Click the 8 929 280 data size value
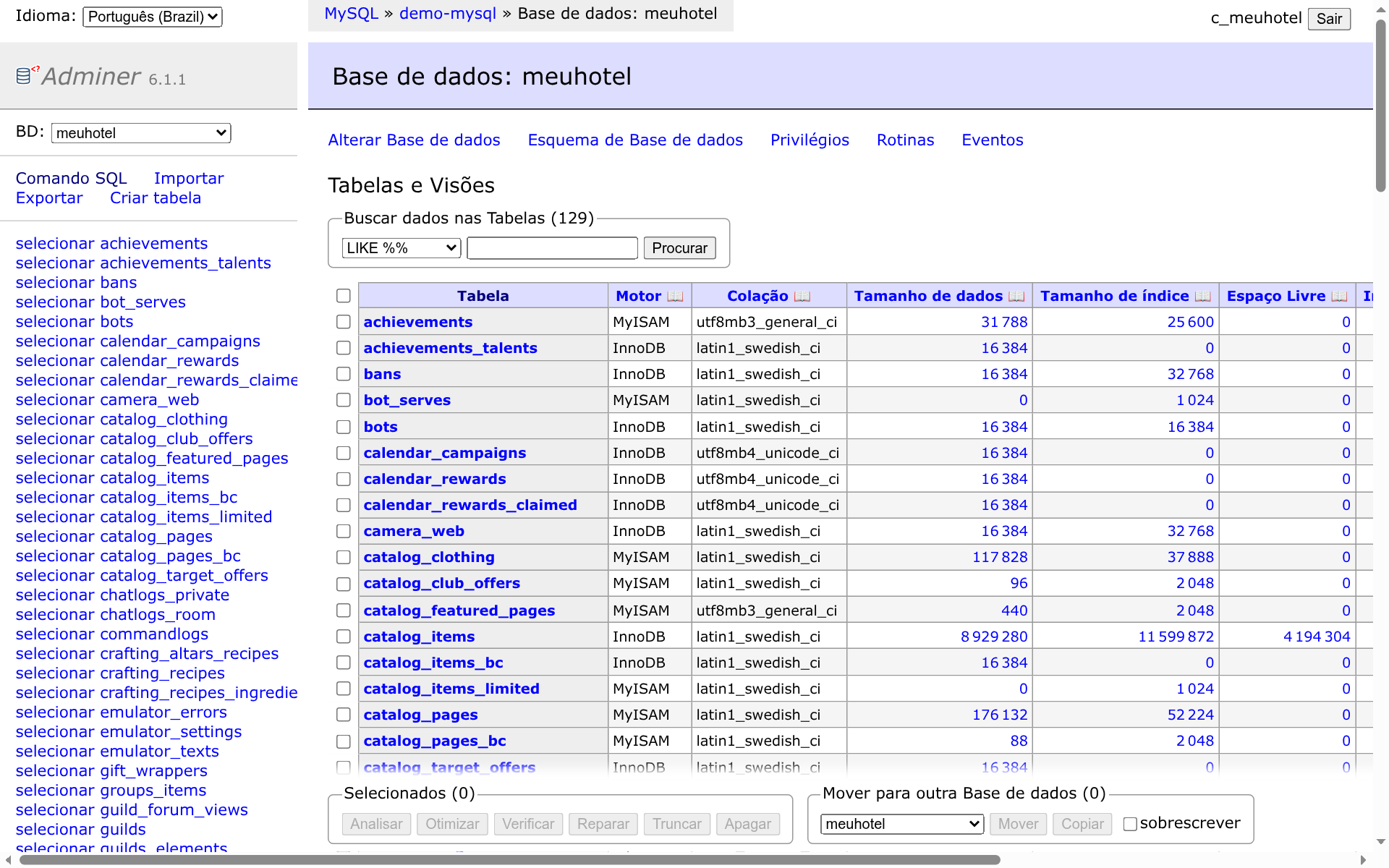This screenshot has height=868, width=1389. [993, 637]
